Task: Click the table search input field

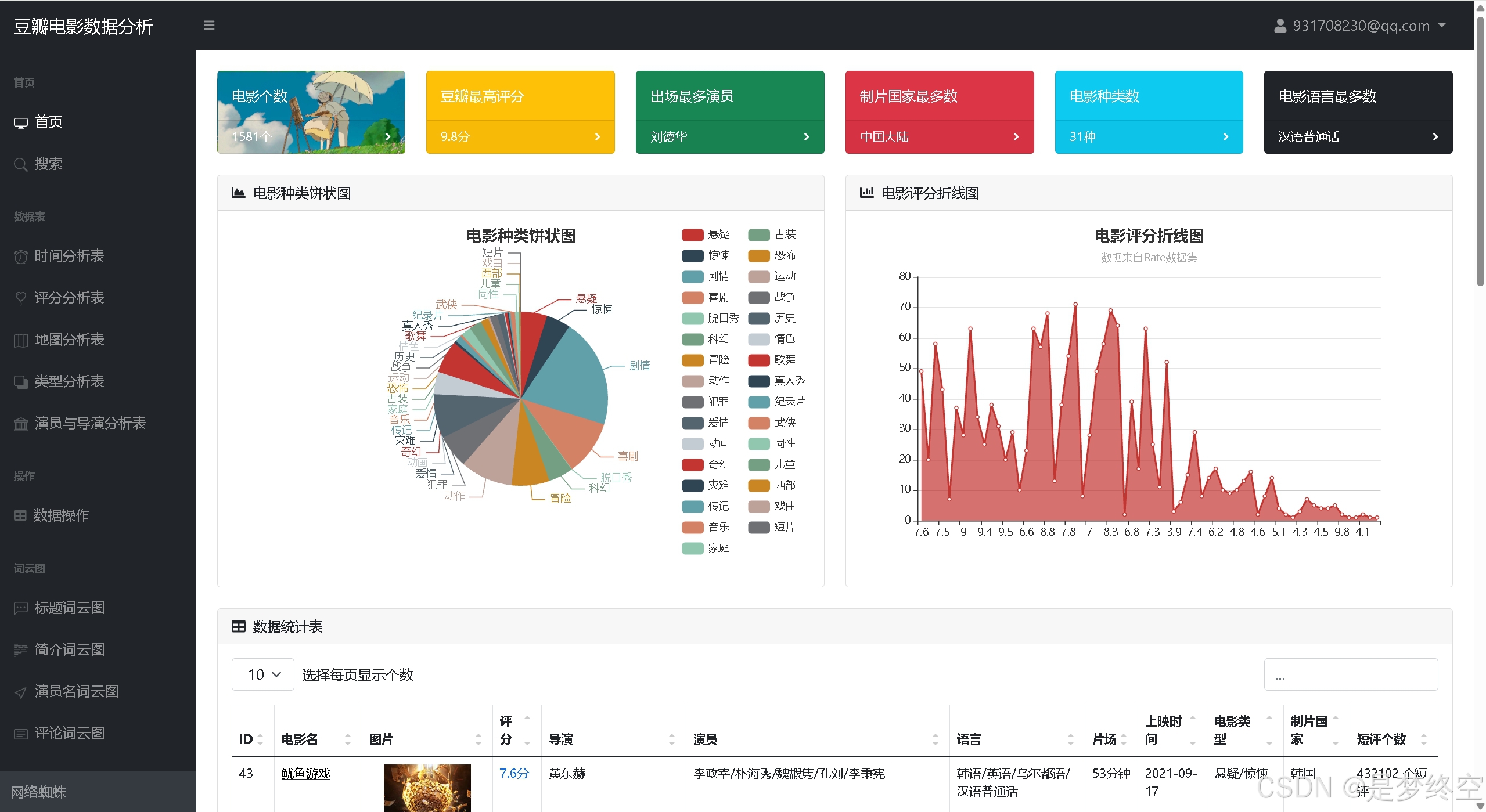Action: (x=1350, y=674)
